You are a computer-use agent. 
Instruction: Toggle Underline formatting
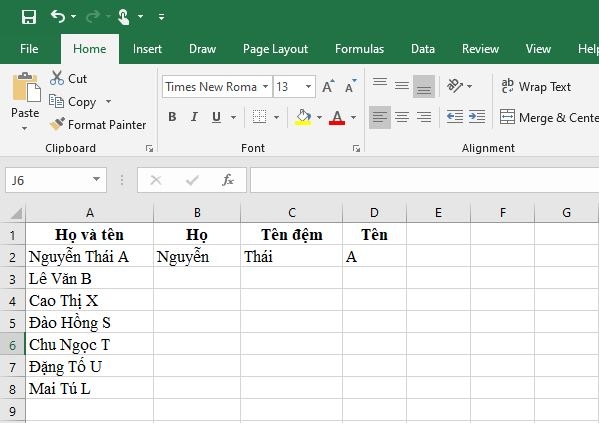tap(216, 117)
